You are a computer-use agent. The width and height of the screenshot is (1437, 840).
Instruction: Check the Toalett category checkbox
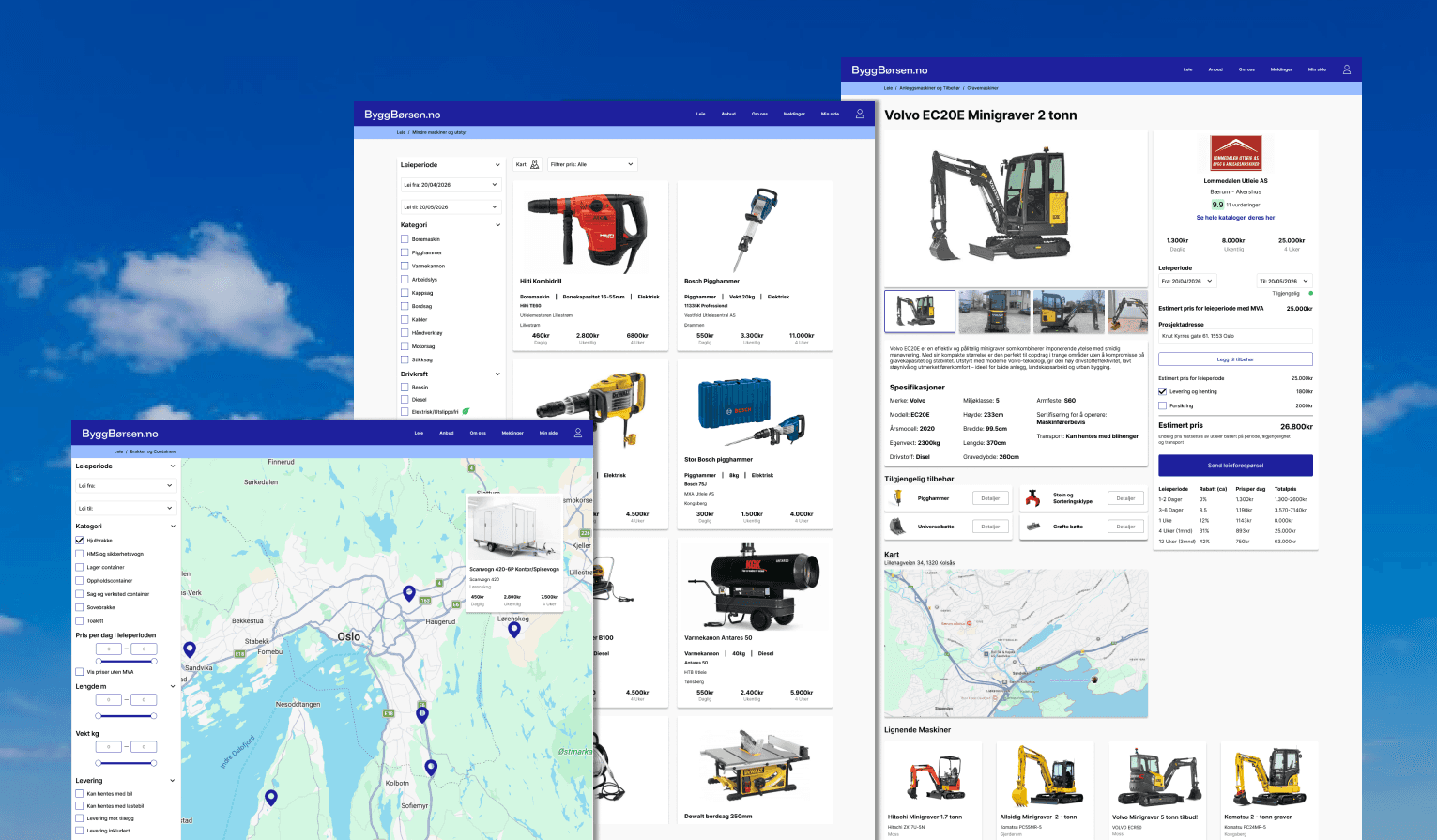(x=80, y=620)
